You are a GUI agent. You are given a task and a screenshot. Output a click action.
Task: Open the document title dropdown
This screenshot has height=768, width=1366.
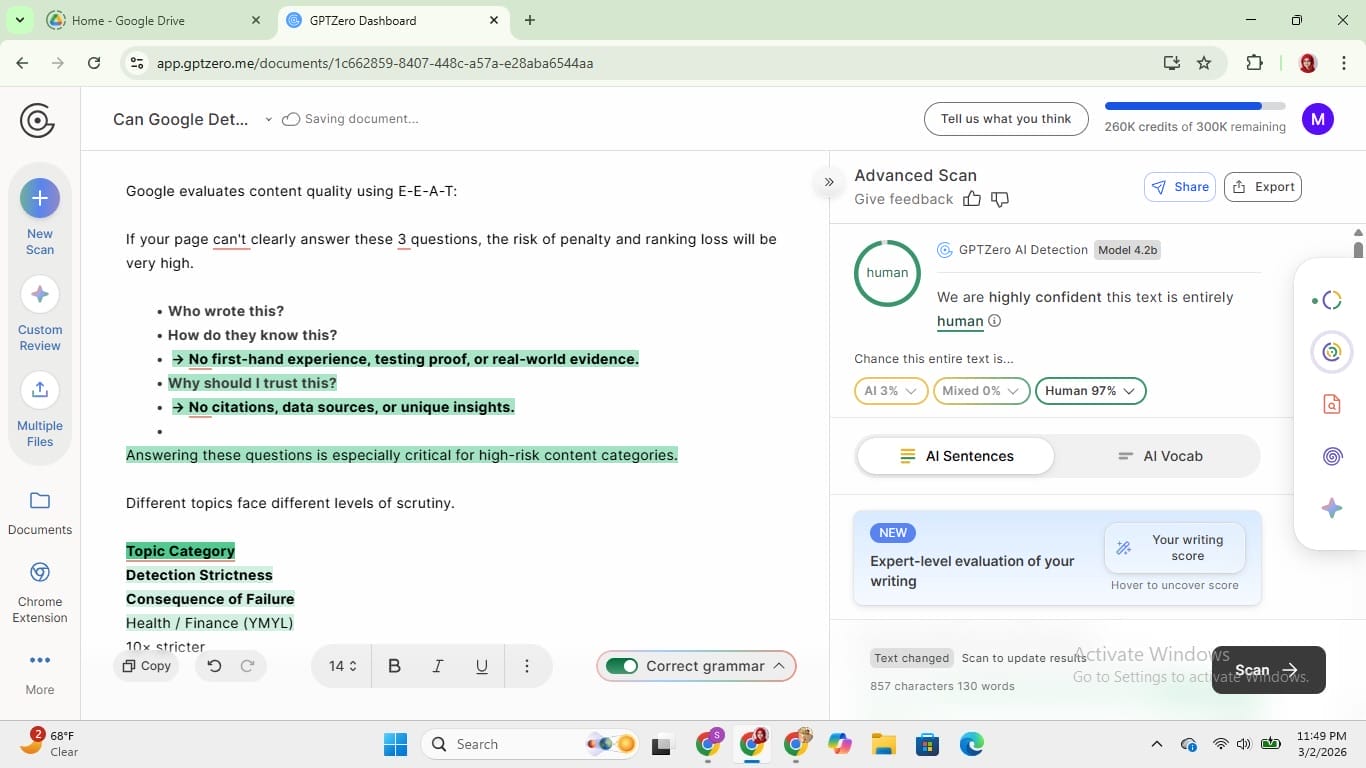268,118
